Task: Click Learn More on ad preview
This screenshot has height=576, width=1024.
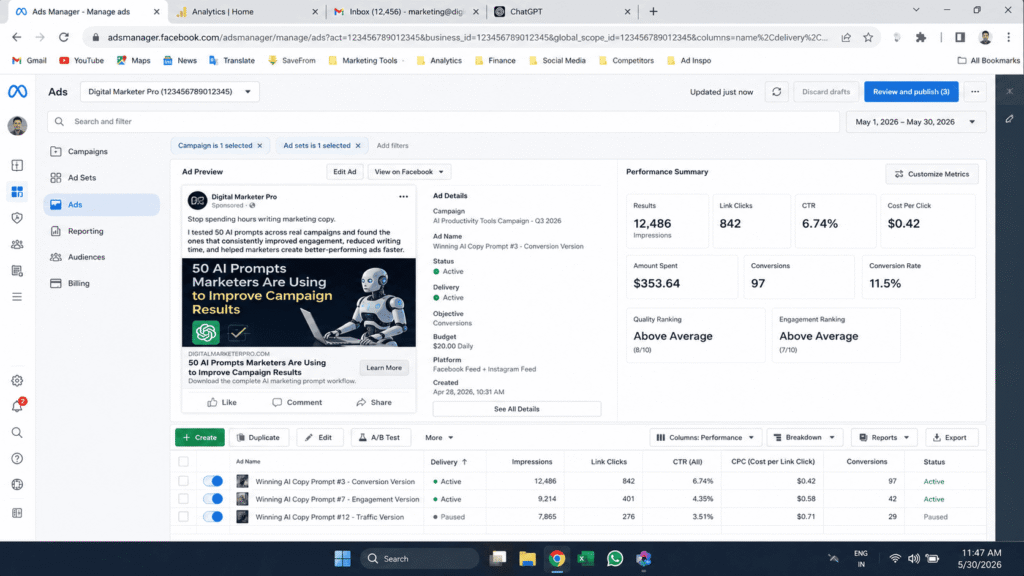Action: point(384,368)
